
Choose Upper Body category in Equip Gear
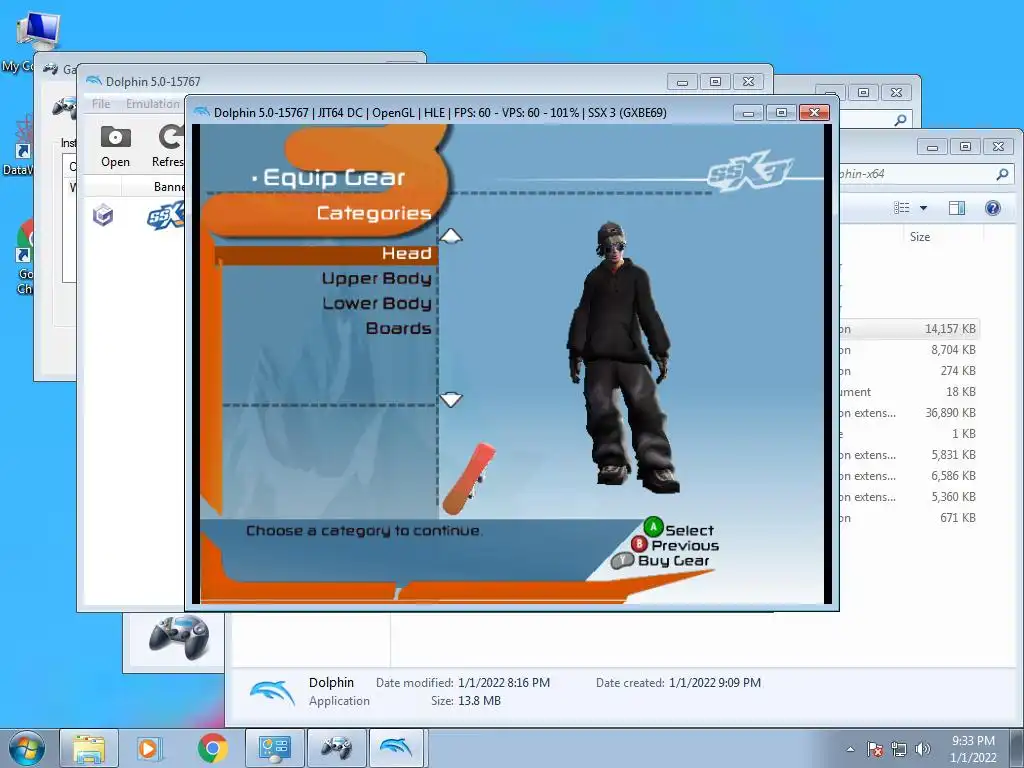tap(376, 279)
